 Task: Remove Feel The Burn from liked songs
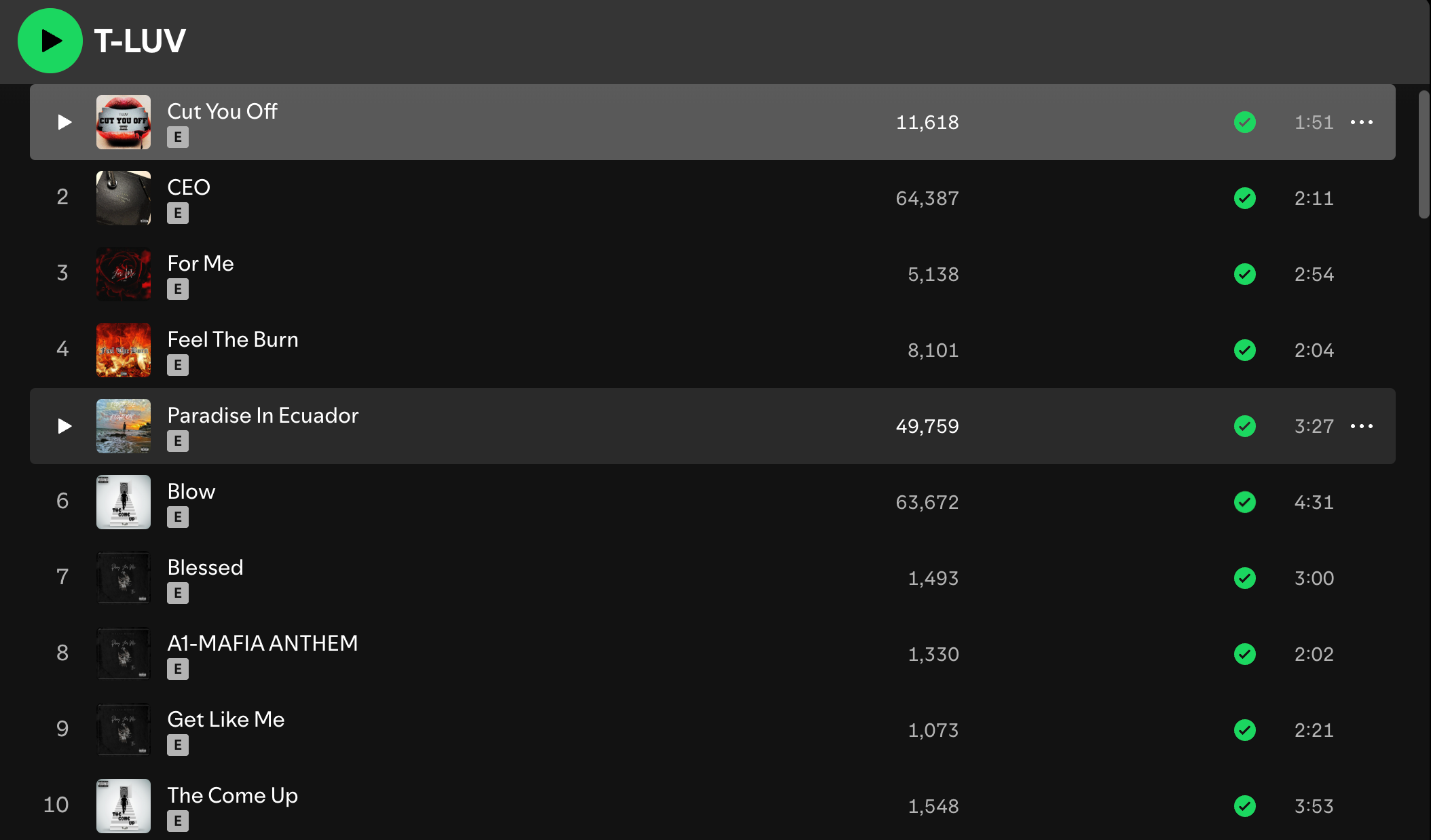[1245, 350]
